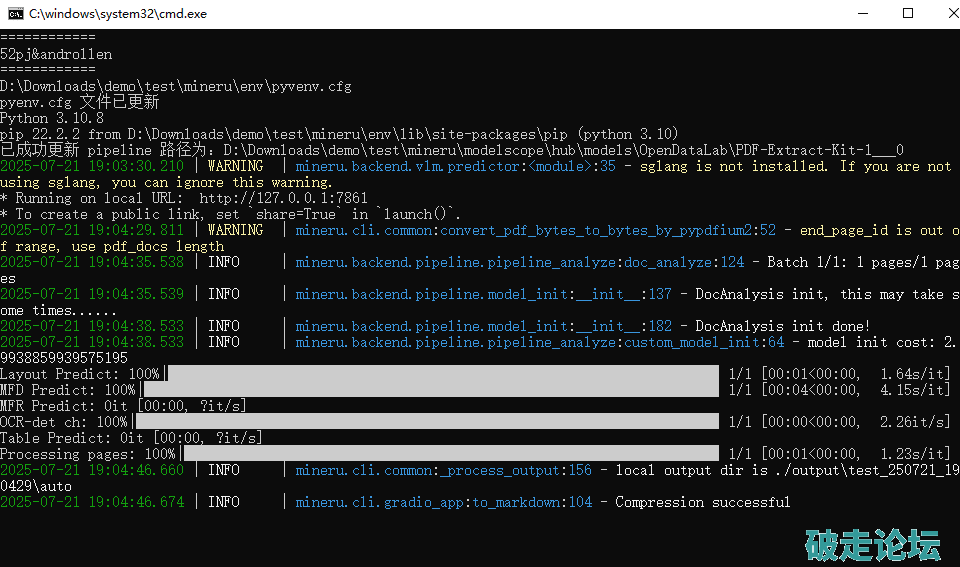
Task: Click the Table Predict status line
Action: point(131,438)
